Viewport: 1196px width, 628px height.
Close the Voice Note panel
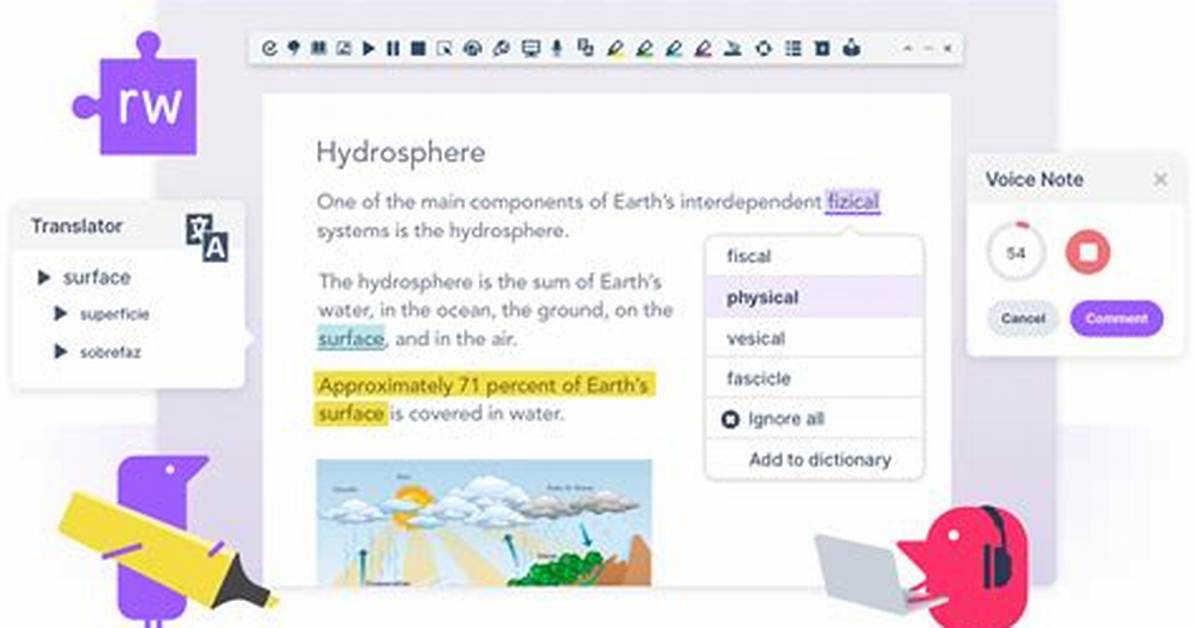click(x=1160, y=179)
